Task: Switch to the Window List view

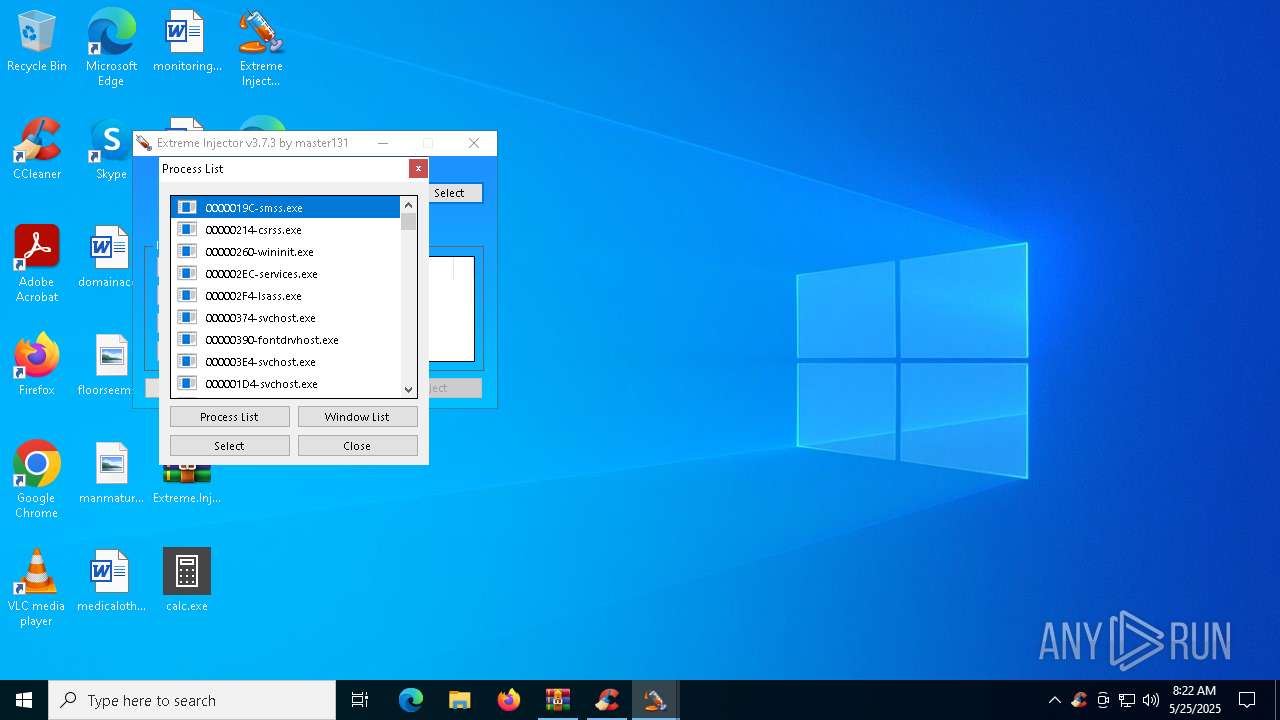Action: tap(358, 417)
